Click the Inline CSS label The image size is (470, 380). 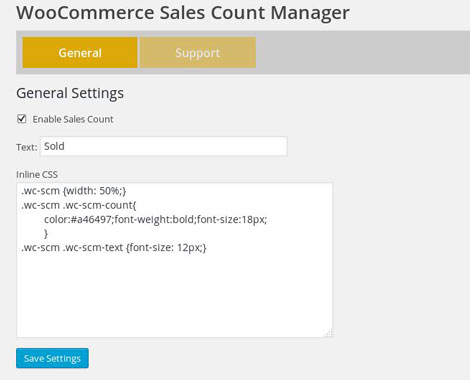[x=37, y=174]
